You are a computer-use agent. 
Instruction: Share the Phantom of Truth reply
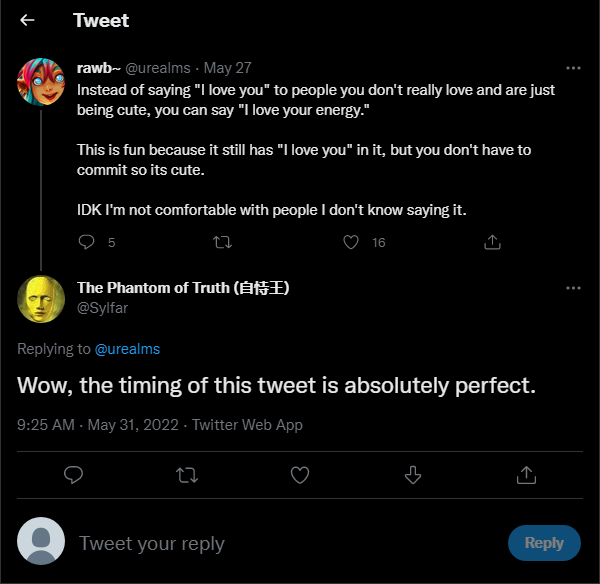[526, 475]
